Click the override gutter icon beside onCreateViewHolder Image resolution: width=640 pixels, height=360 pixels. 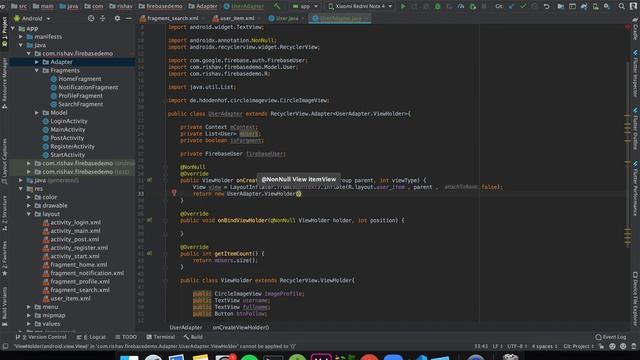150,180
